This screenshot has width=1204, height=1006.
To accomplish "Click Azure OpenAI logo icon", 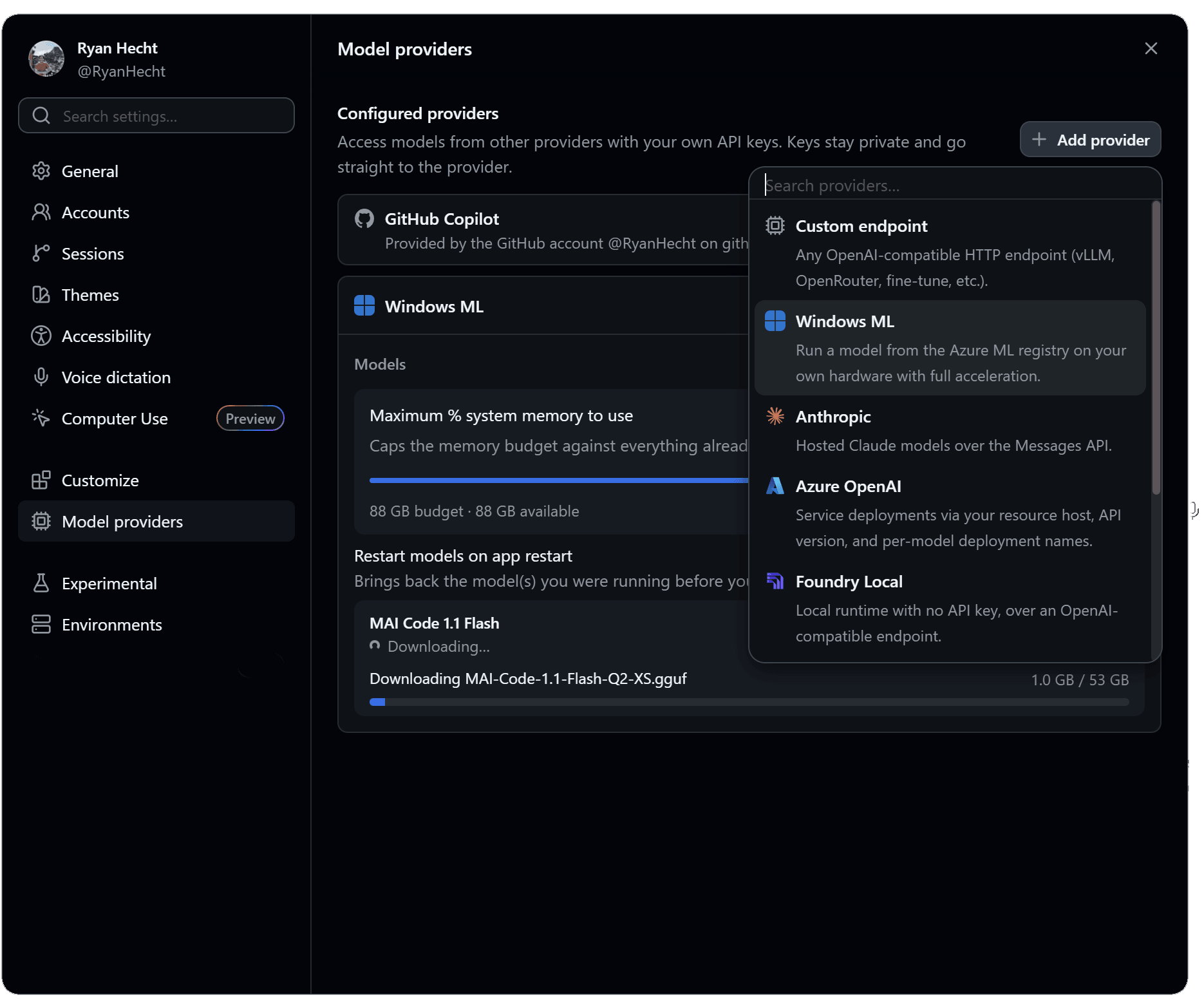I will (x=775, y=486).
